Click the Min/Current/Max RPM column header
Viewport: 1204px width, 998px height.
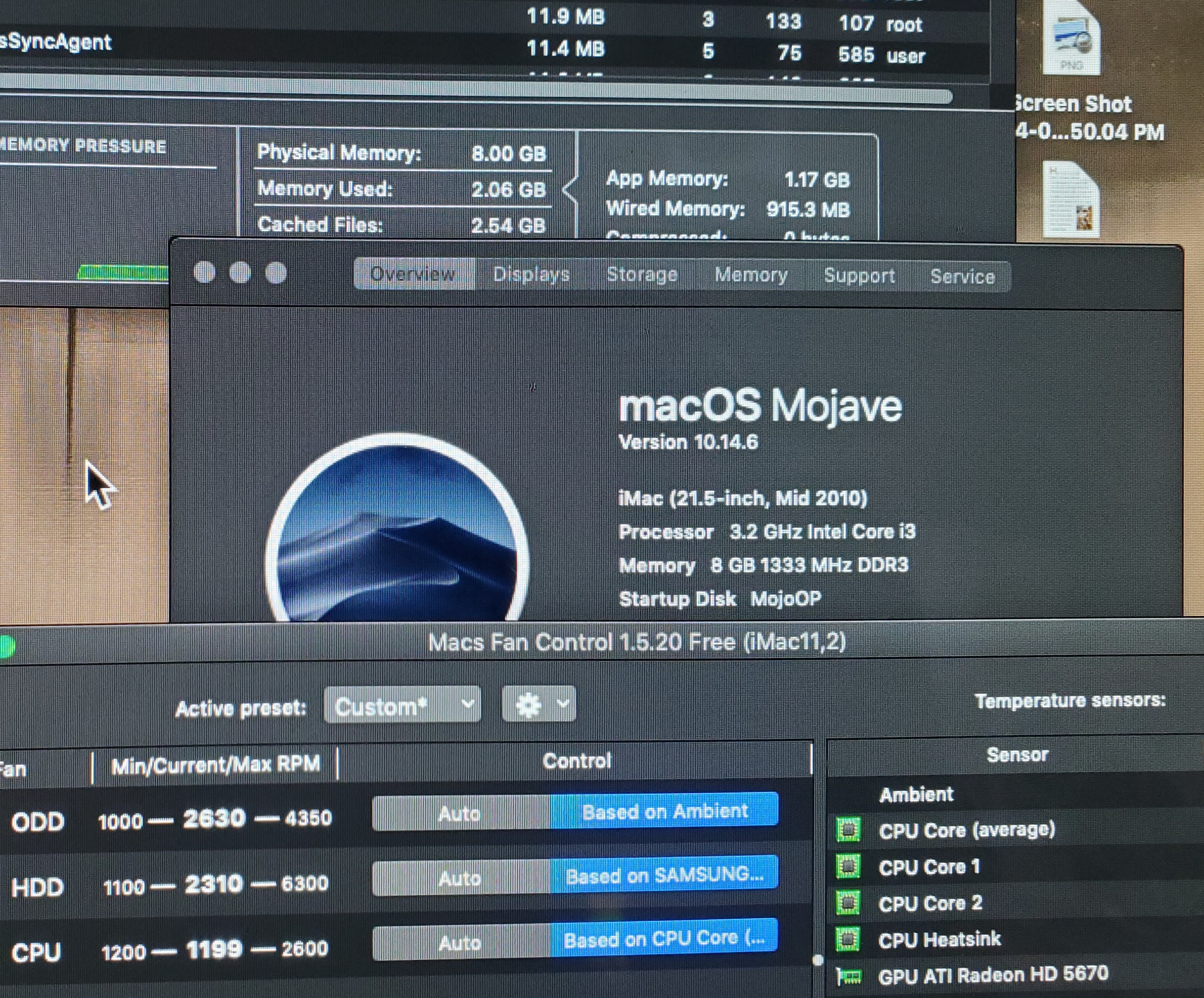pyautogui.click(x=215, y=765)
